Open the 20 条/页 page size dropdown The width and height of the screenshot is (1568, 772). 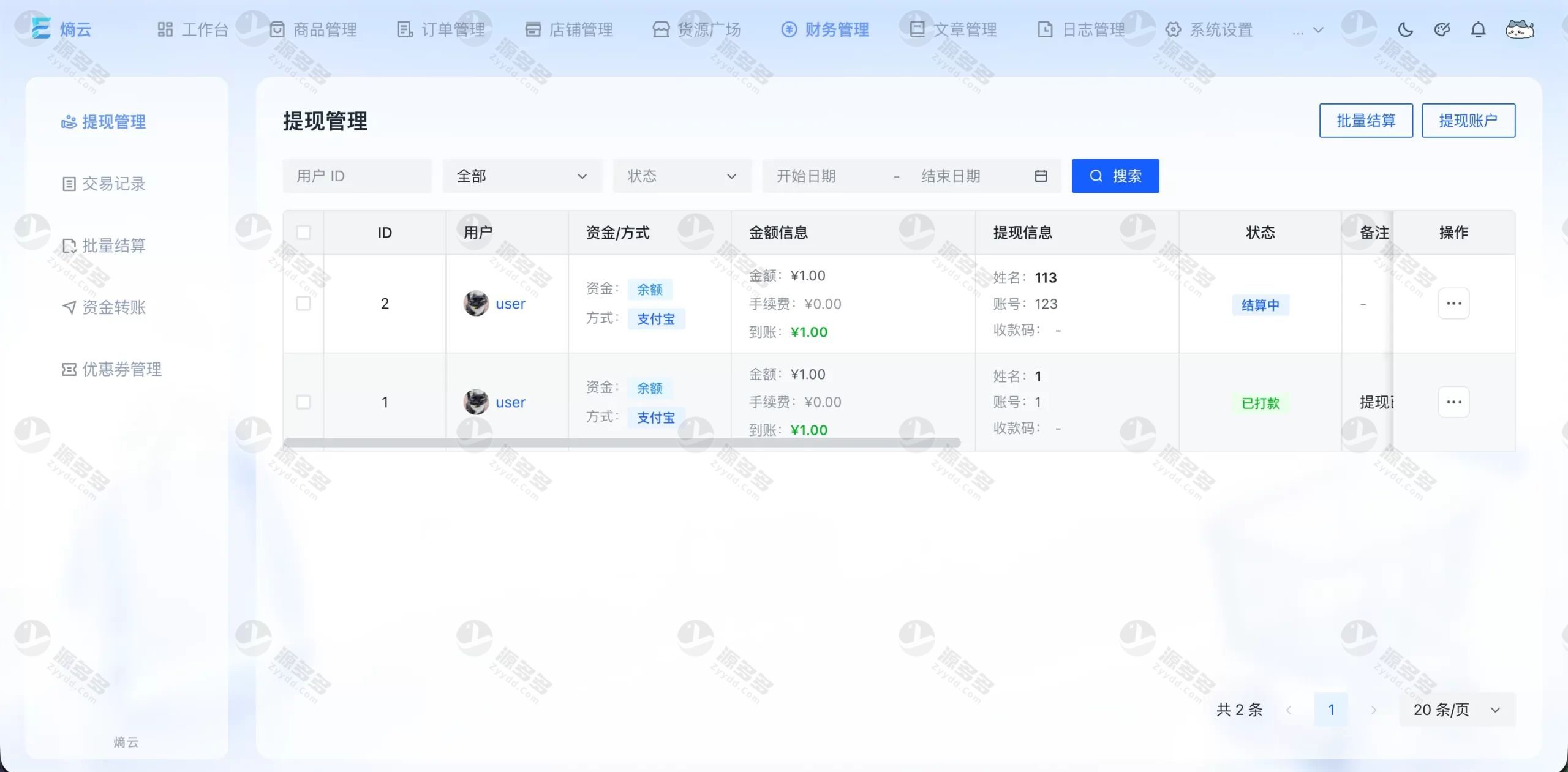[x=1457, y=710]
